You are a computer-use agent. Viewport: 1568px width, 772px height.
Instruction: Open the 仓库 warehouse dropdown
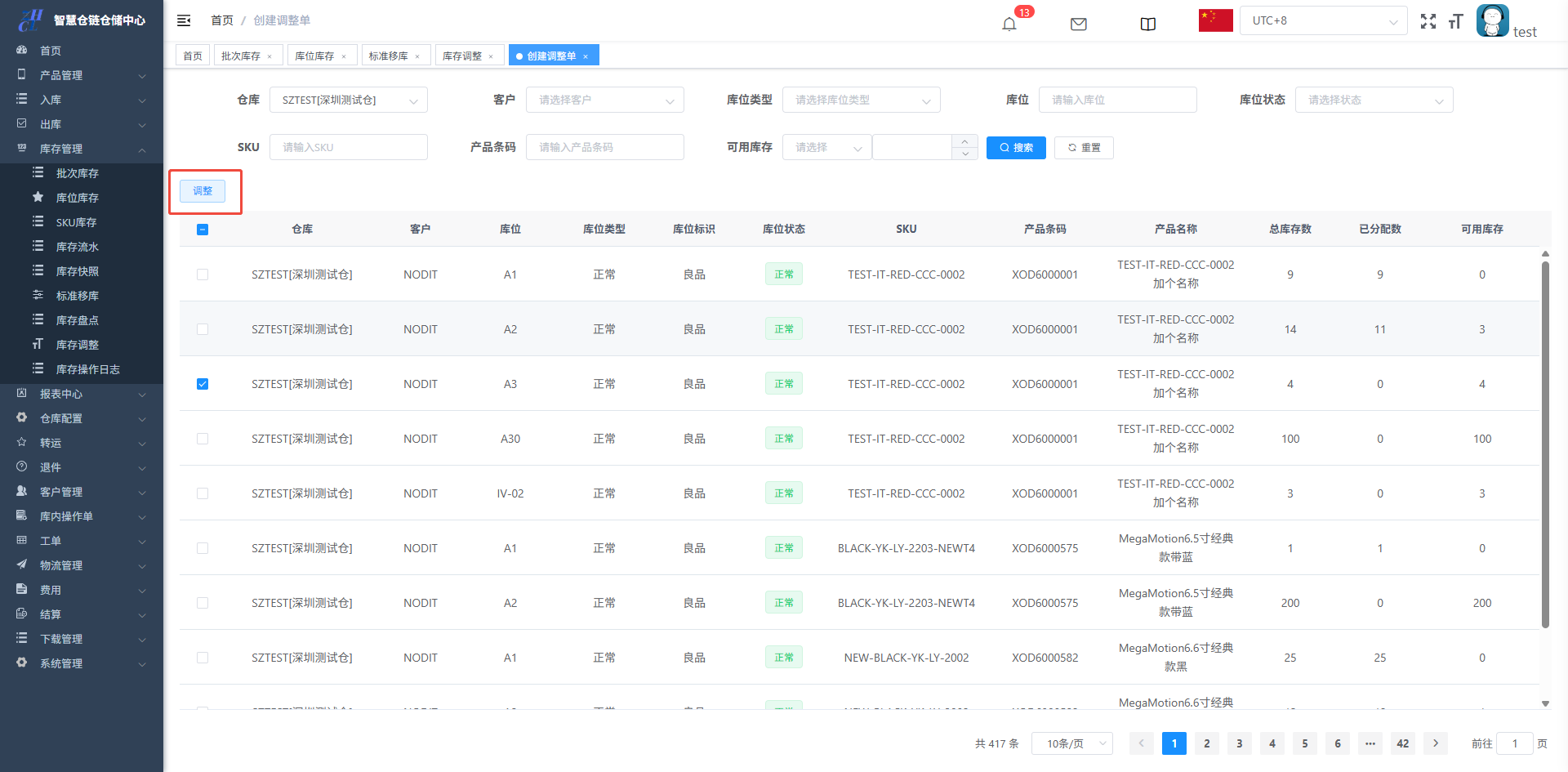(348, 100)
